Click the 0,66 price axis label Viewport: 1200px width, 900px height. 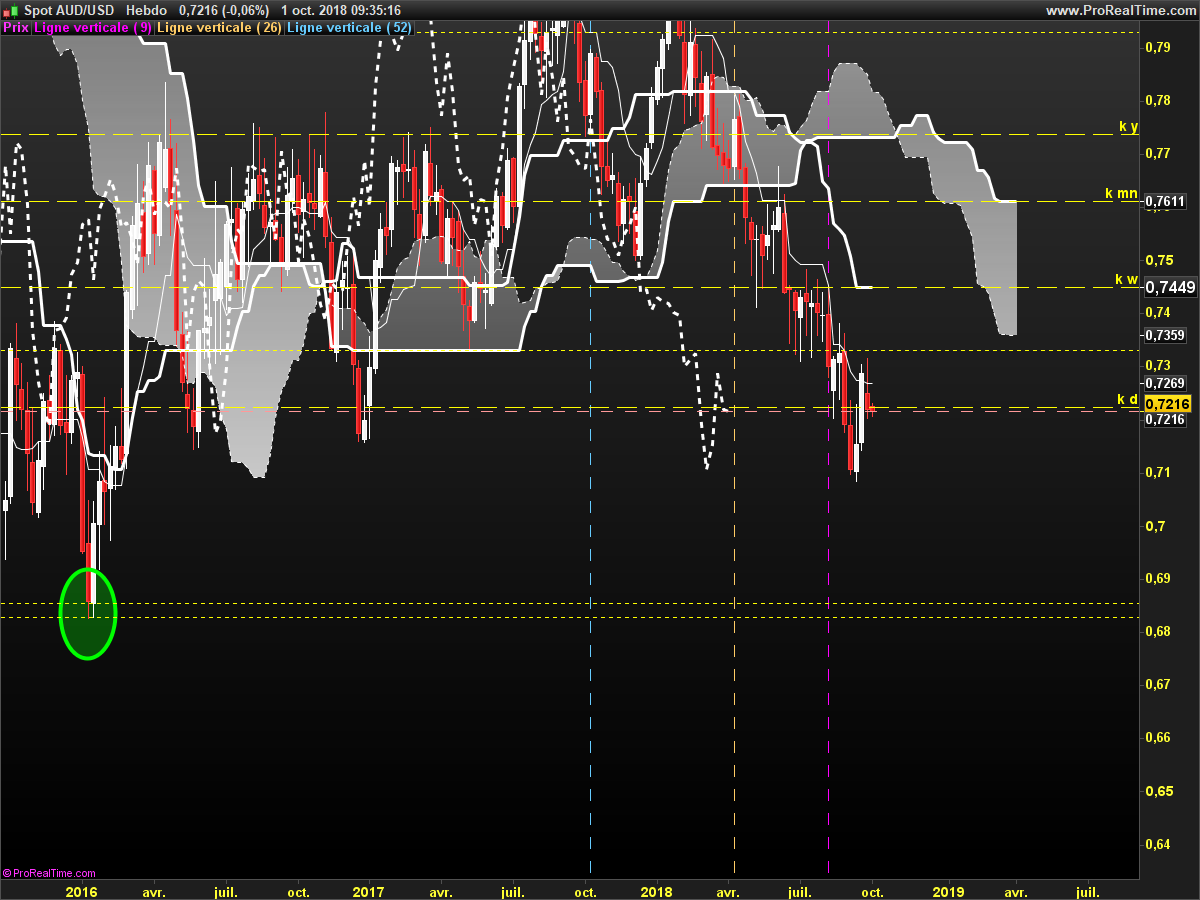[x=1159, y=738]
